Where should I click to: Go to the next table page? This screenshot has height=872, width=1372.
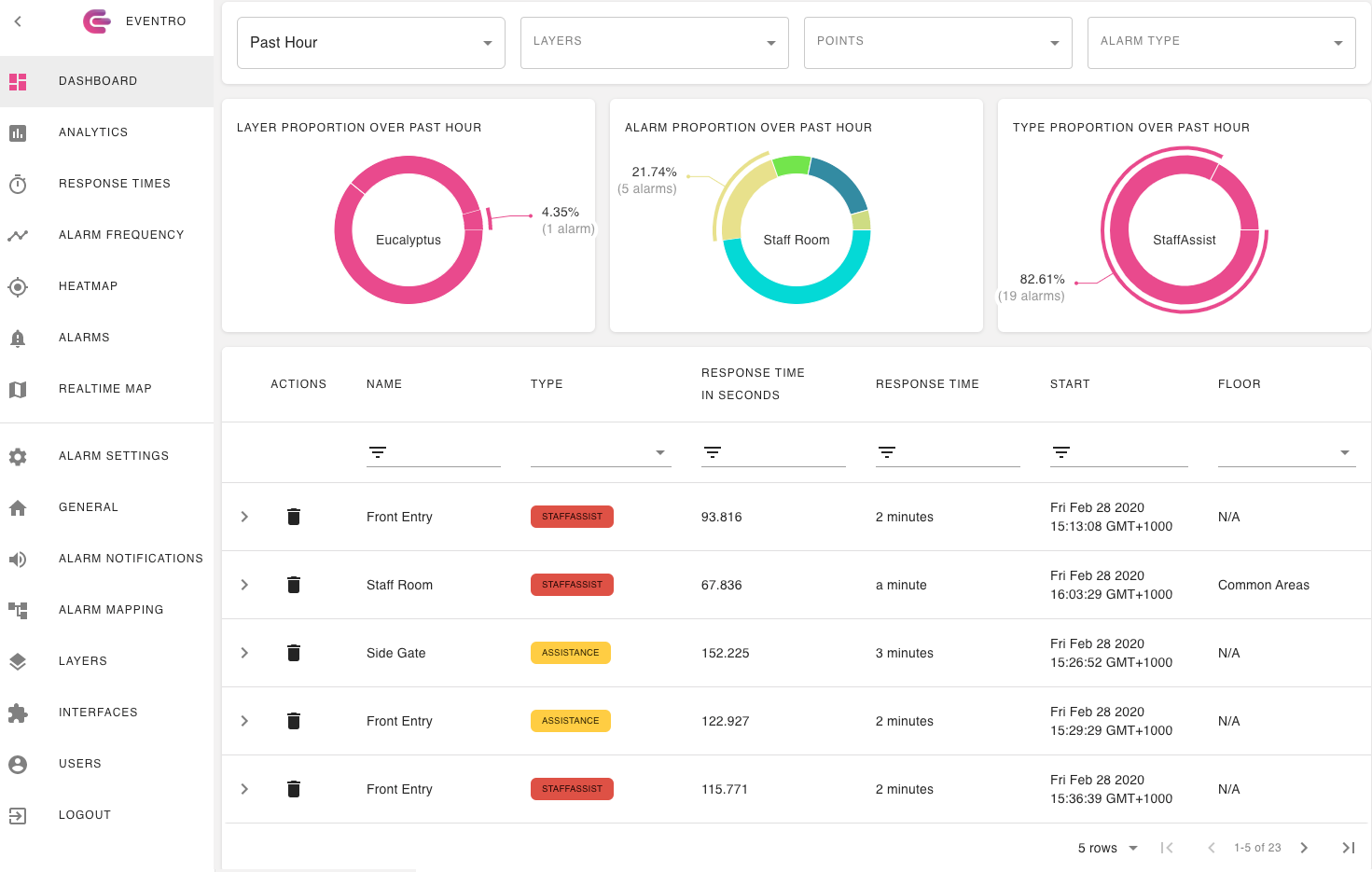pyautogui.click(x=1304, y=848)
